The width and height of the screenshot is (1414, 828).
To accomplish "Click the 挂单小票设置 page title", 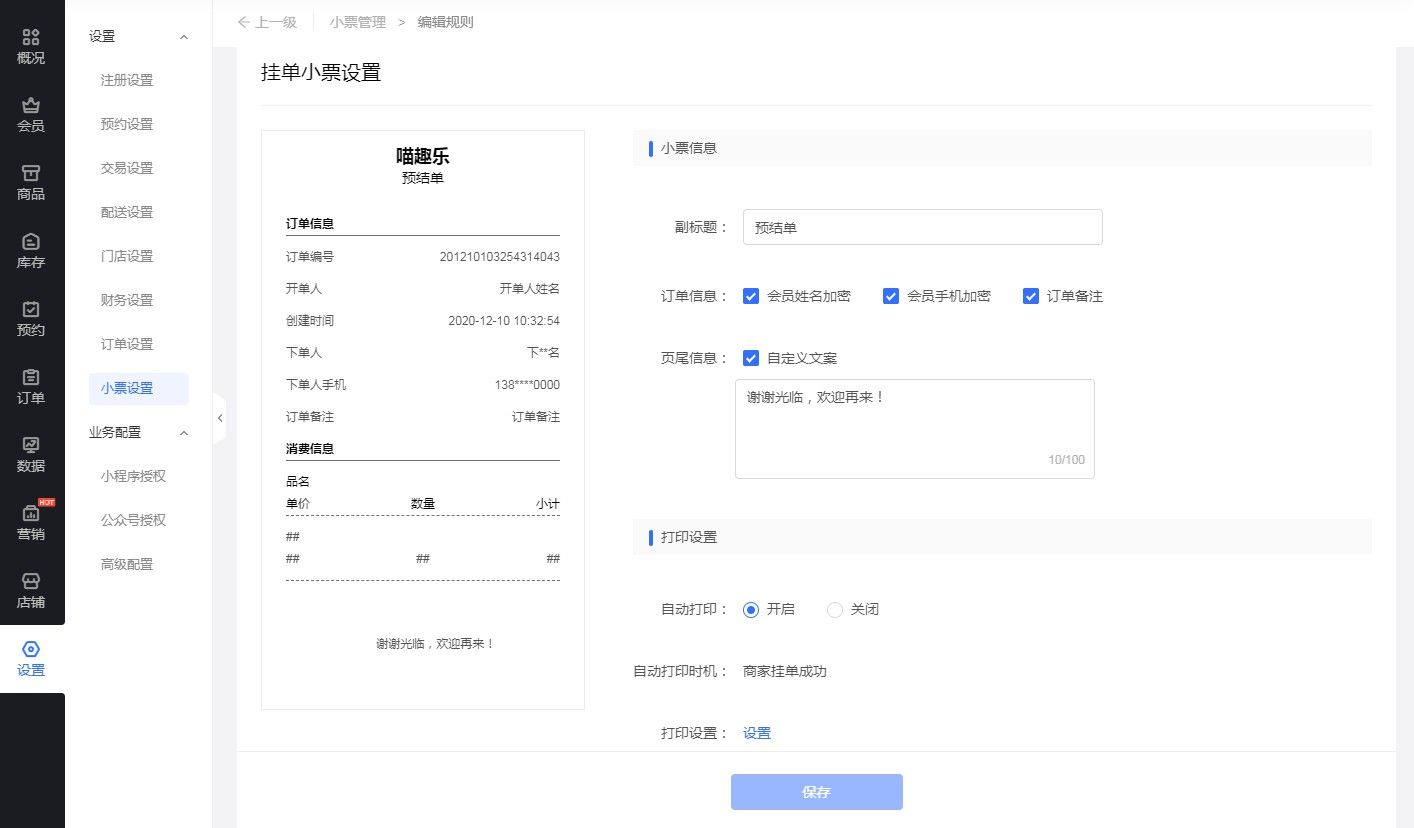I will pyautogui.click(x=321, y=73).
